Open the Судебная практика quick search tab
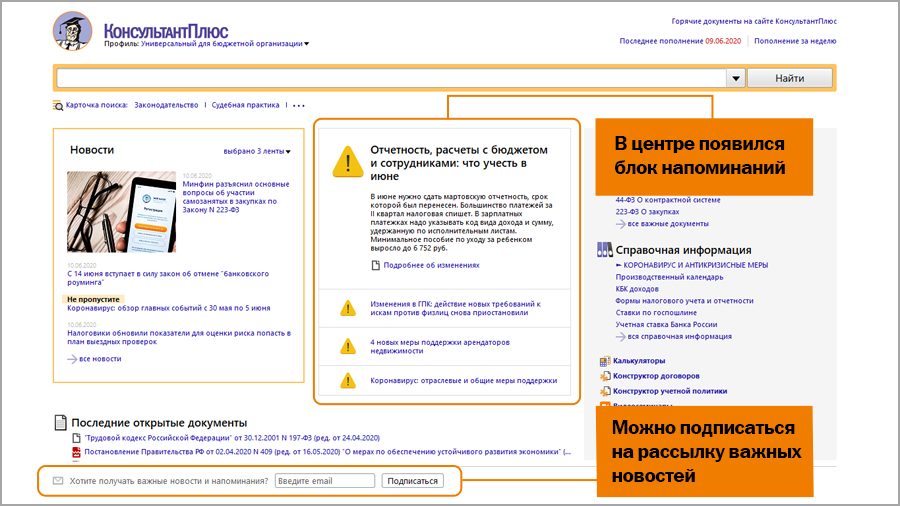The image size is (900, 506). 246,105
